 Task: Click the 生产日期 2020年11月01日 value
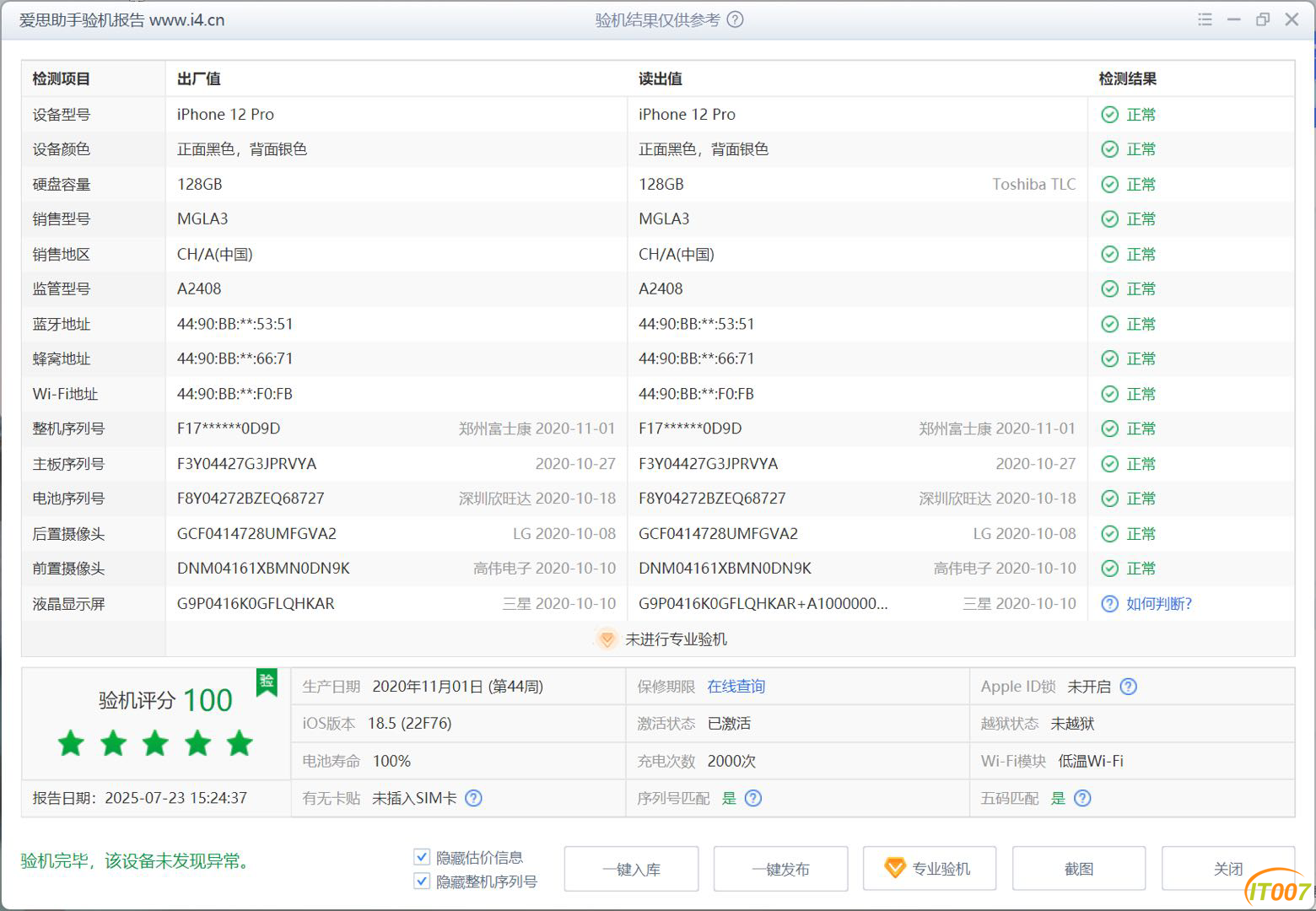click(x=458, y=687)
